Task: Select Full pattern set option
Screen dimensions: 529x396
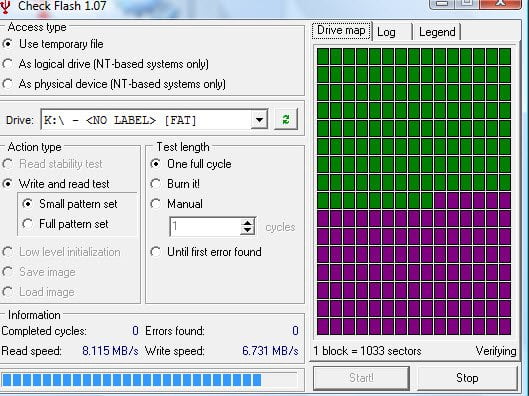Action: tap(65, 224)
